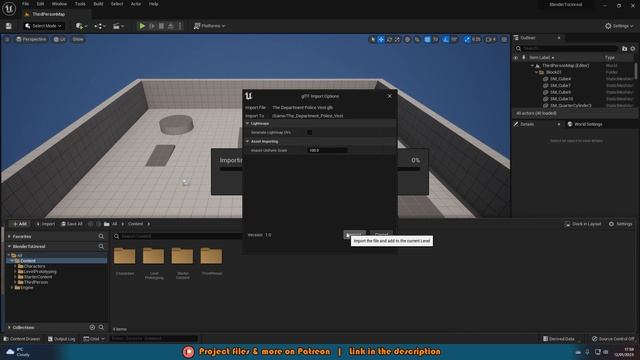640x360 pixels.
Task: Open the Blueprints toolbar dropdown
Action: 100,26
